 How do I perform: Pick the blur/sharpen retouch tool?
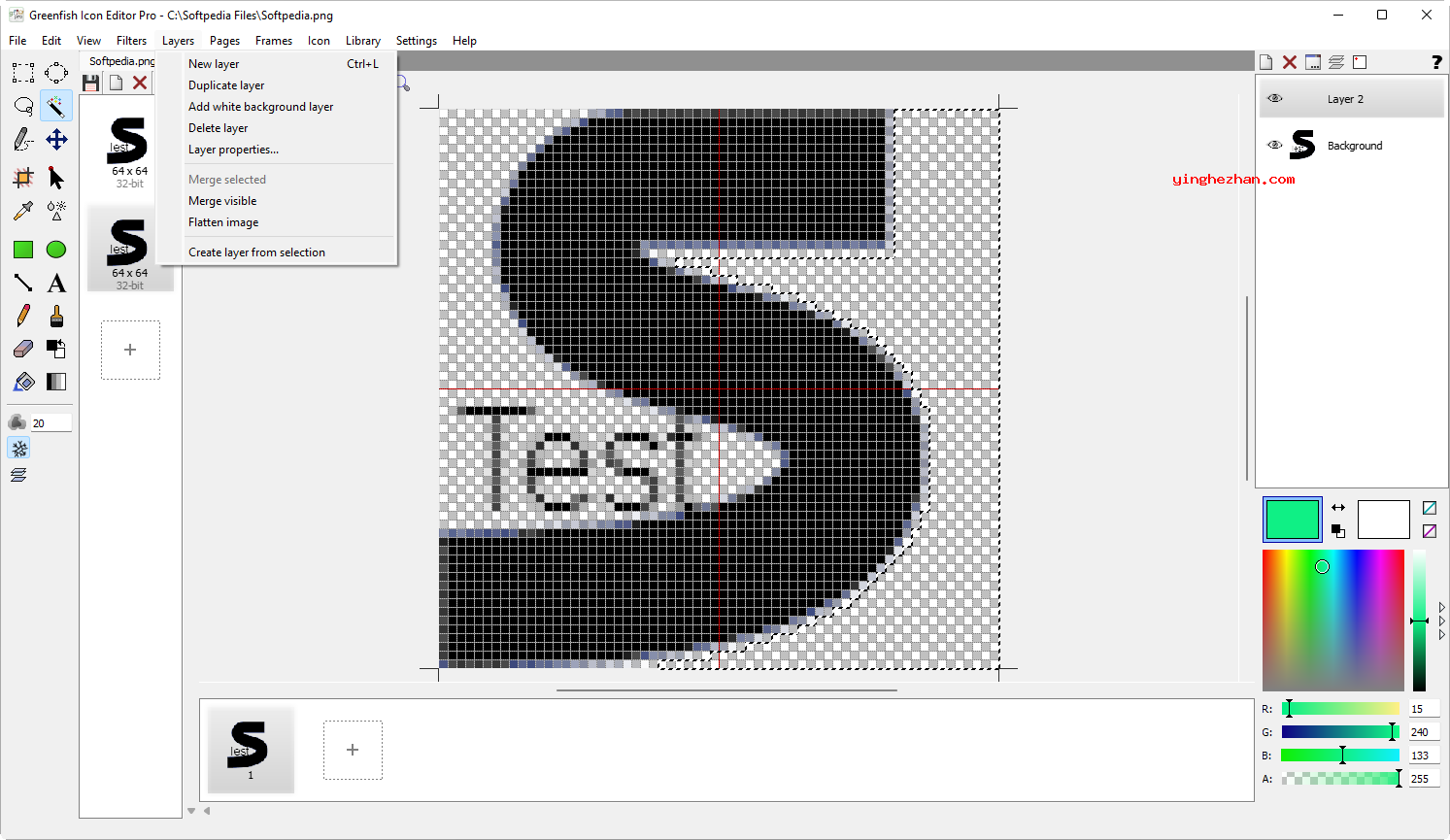[x=56, y=211]
